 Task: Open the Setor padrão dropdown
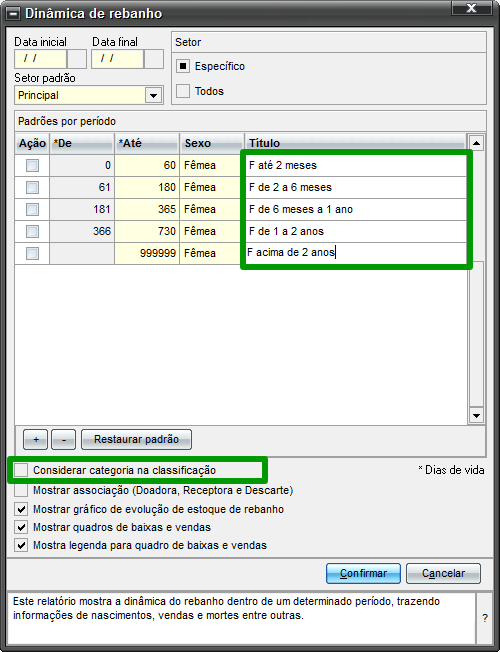coord(153,96)
